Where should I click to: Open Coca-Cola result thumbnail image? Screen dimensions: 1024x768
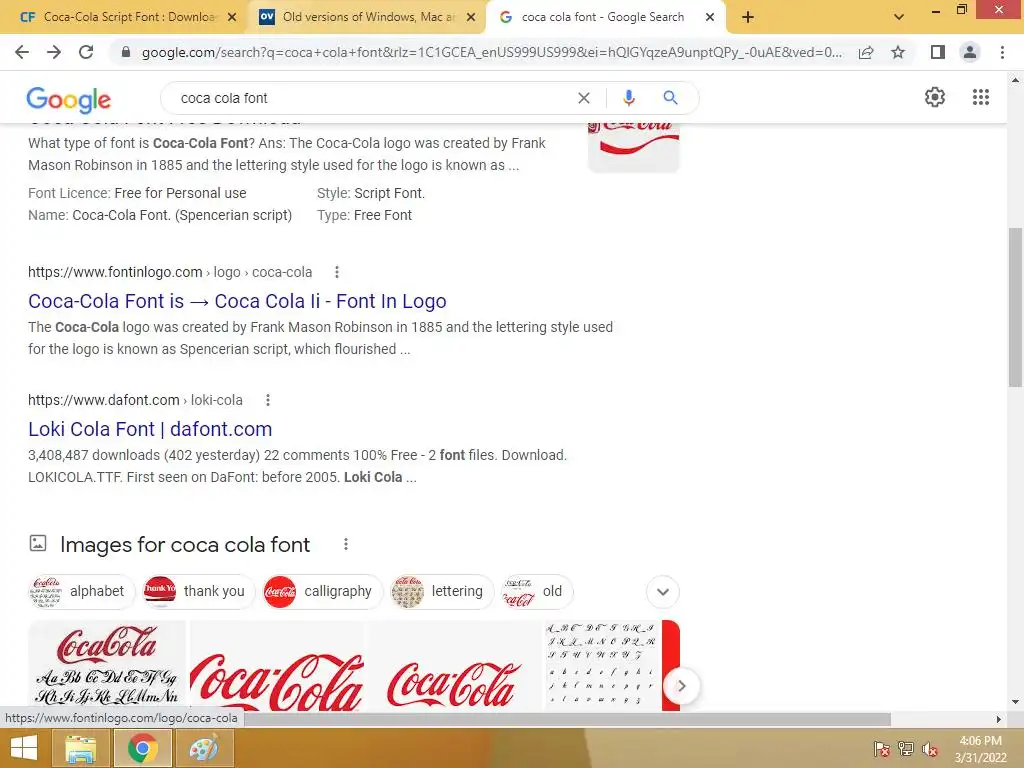click(x=633, y=148)
